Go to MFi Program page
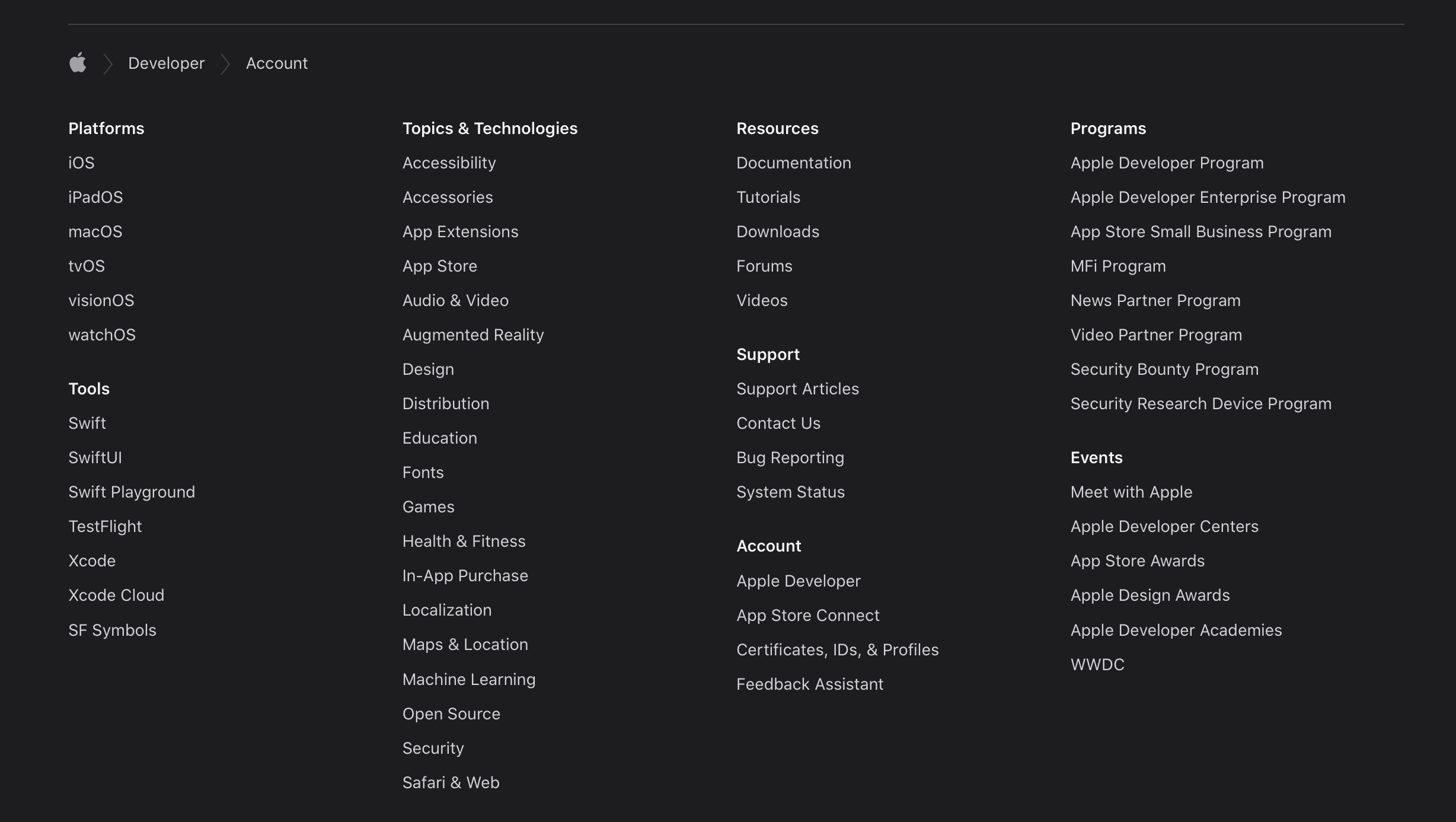This screenshot has height=822, width=1456. pos(1118,266)
